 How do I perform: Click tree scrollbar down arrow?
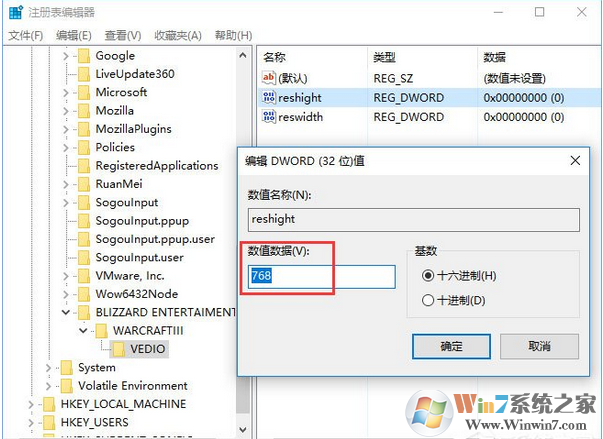coord(243,429)
